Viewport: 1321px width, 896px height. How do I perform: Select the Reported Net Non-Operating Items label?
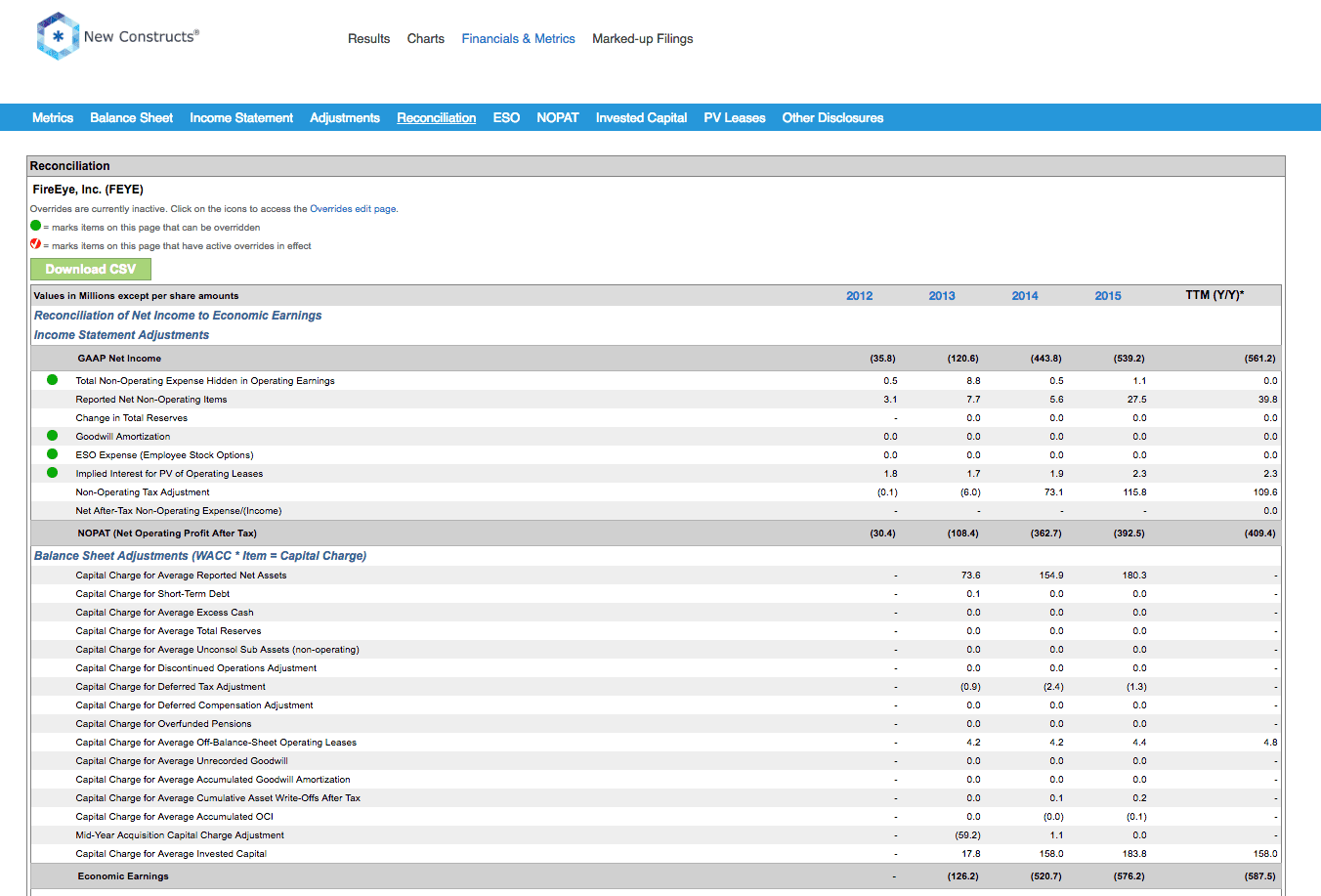(x=151, y=399)
